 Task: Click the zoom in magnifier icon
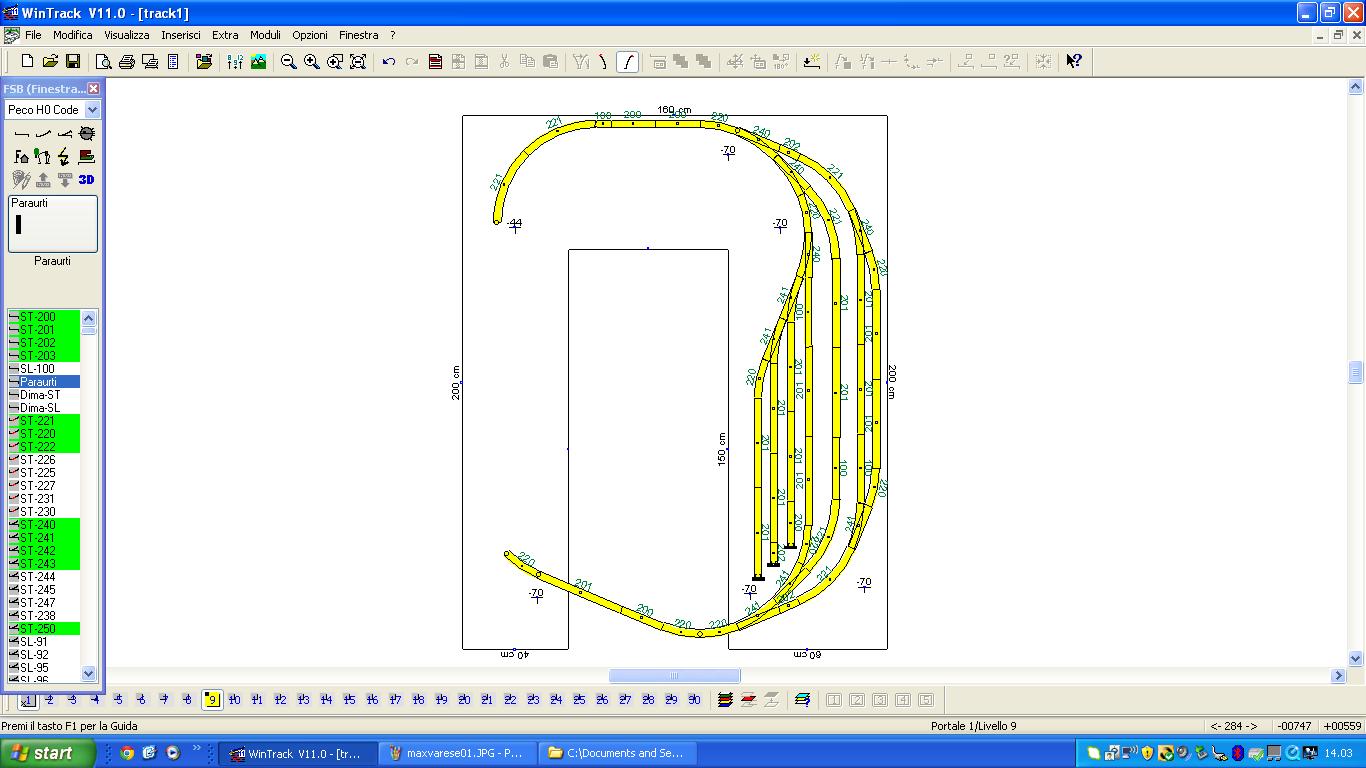tap(312, 62)
